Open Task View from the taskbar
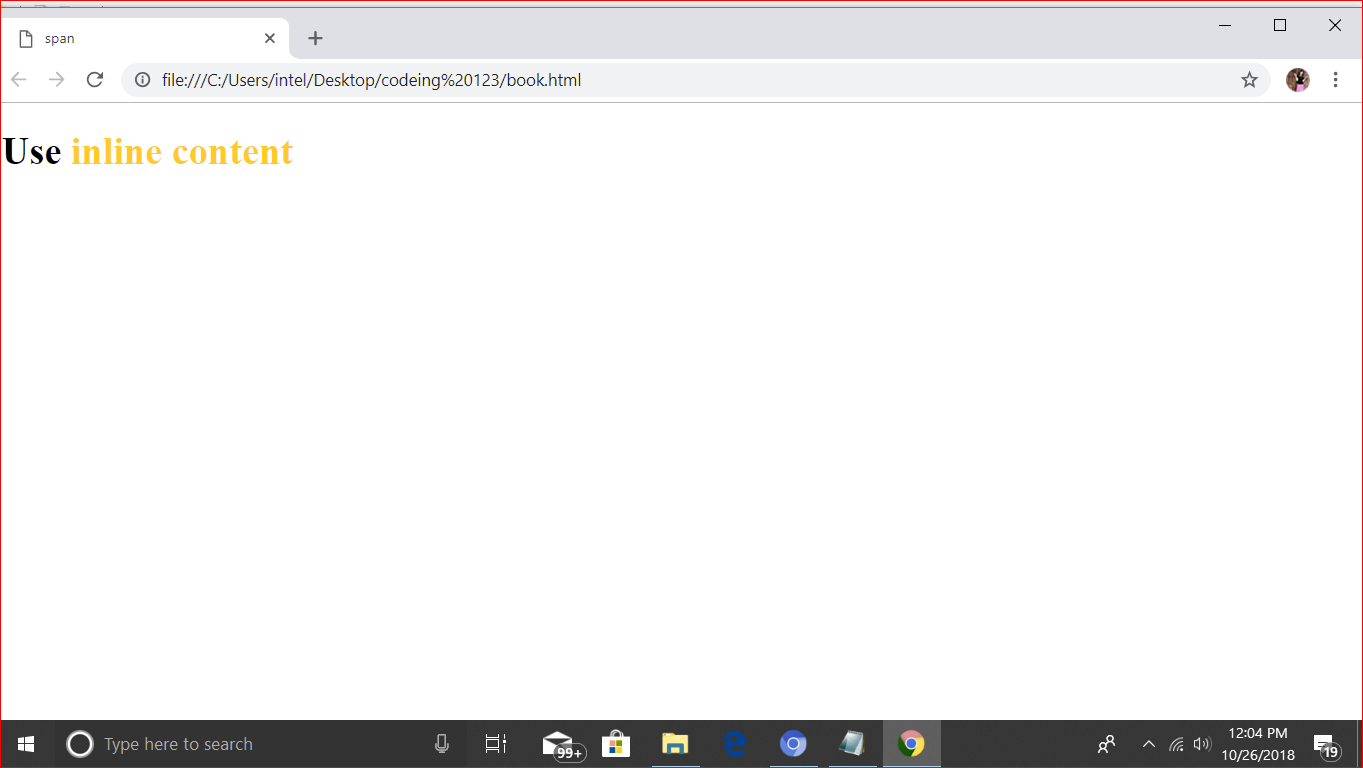 click(495, 744)
